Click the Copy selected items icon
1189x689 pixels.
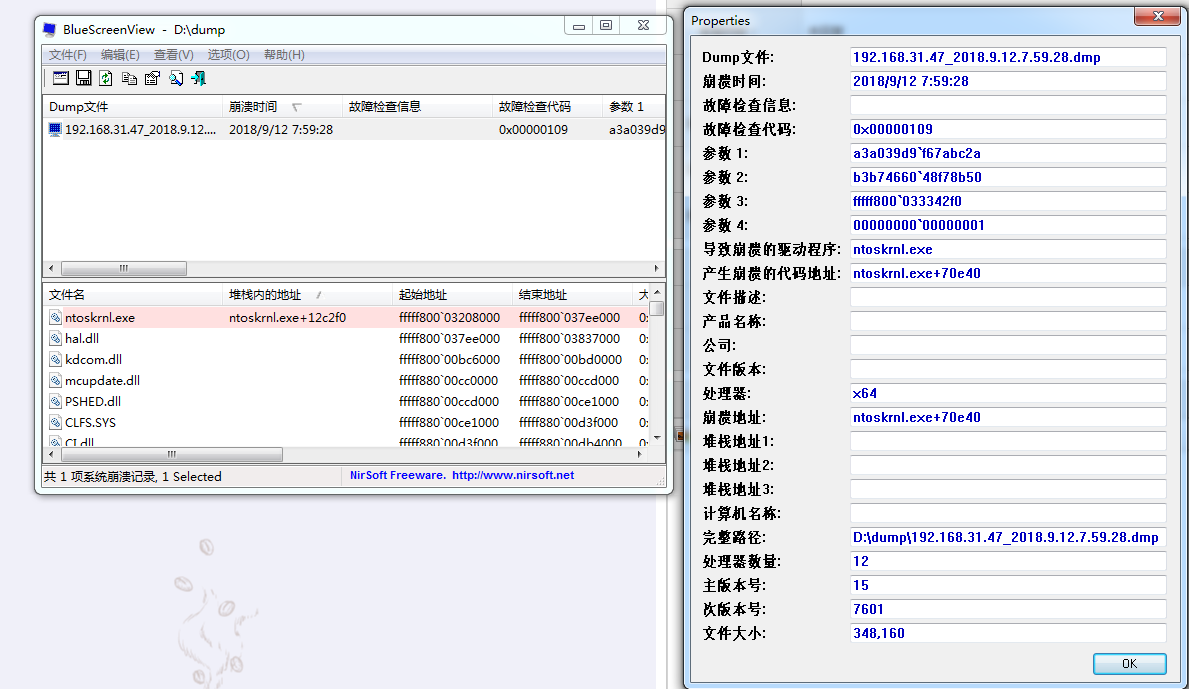click(x=129, y=78)
